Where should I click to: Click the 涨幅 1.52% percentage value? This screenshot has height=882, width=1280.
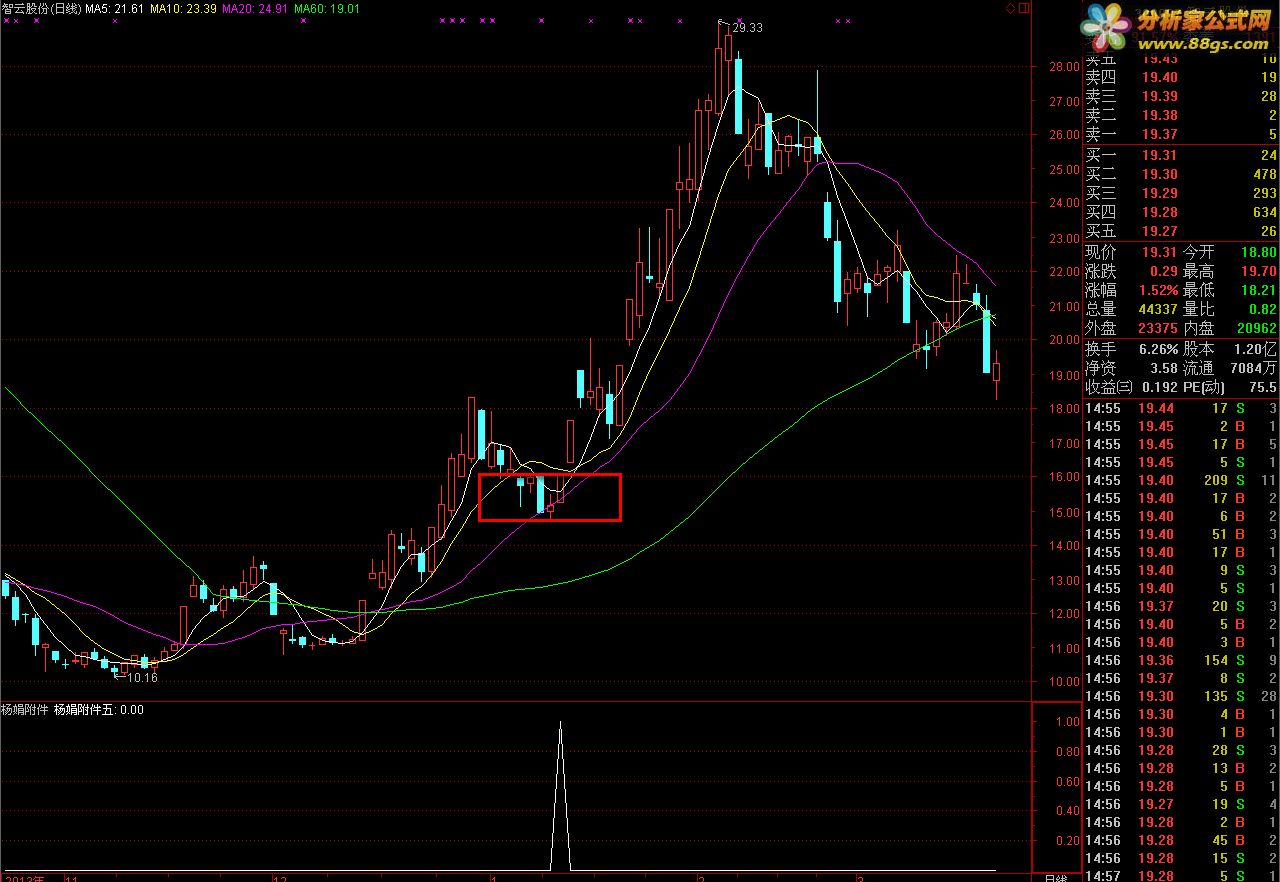[1158, 290]
